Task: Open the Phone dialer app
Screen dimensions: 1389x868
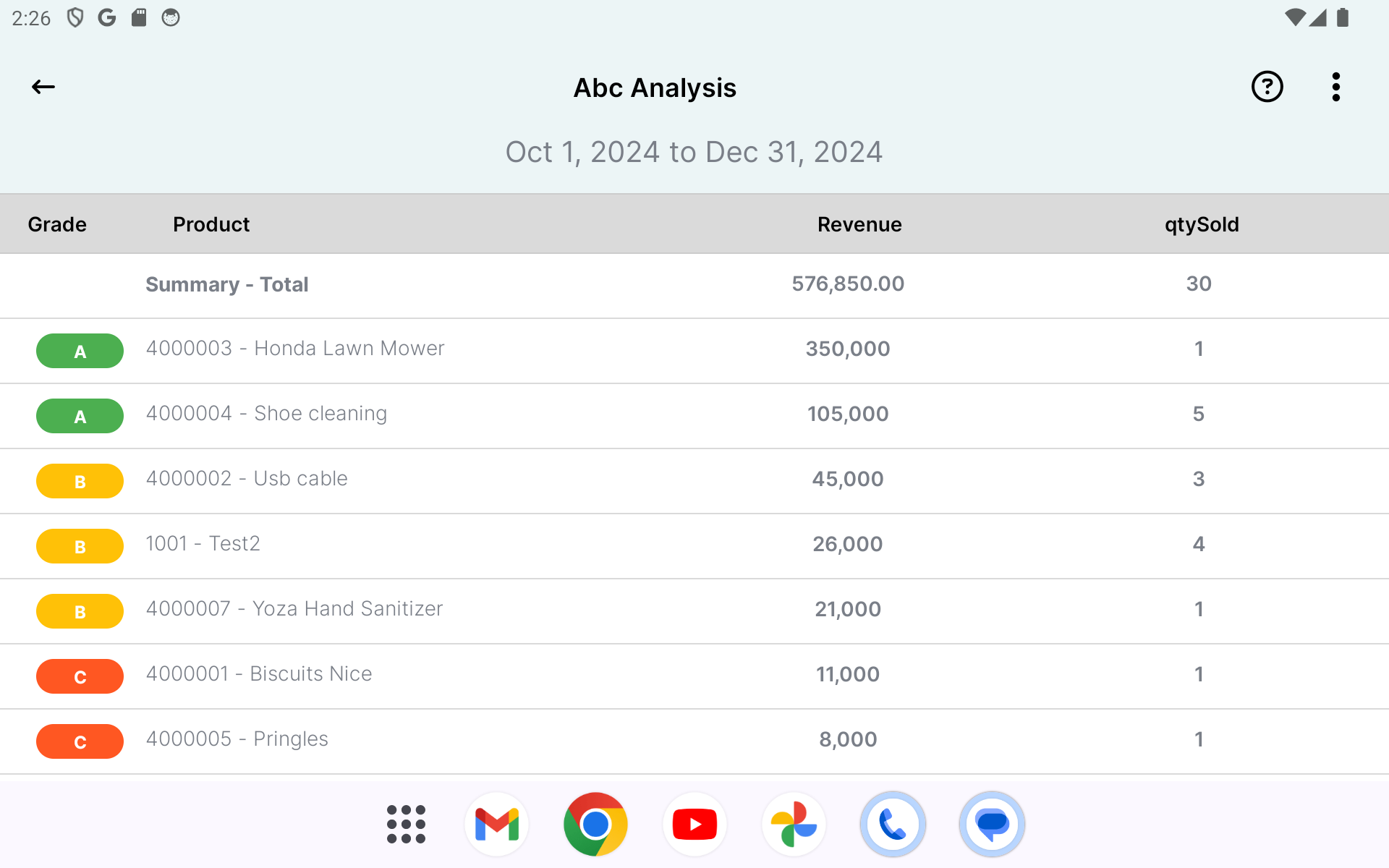Action: [893, 823]
